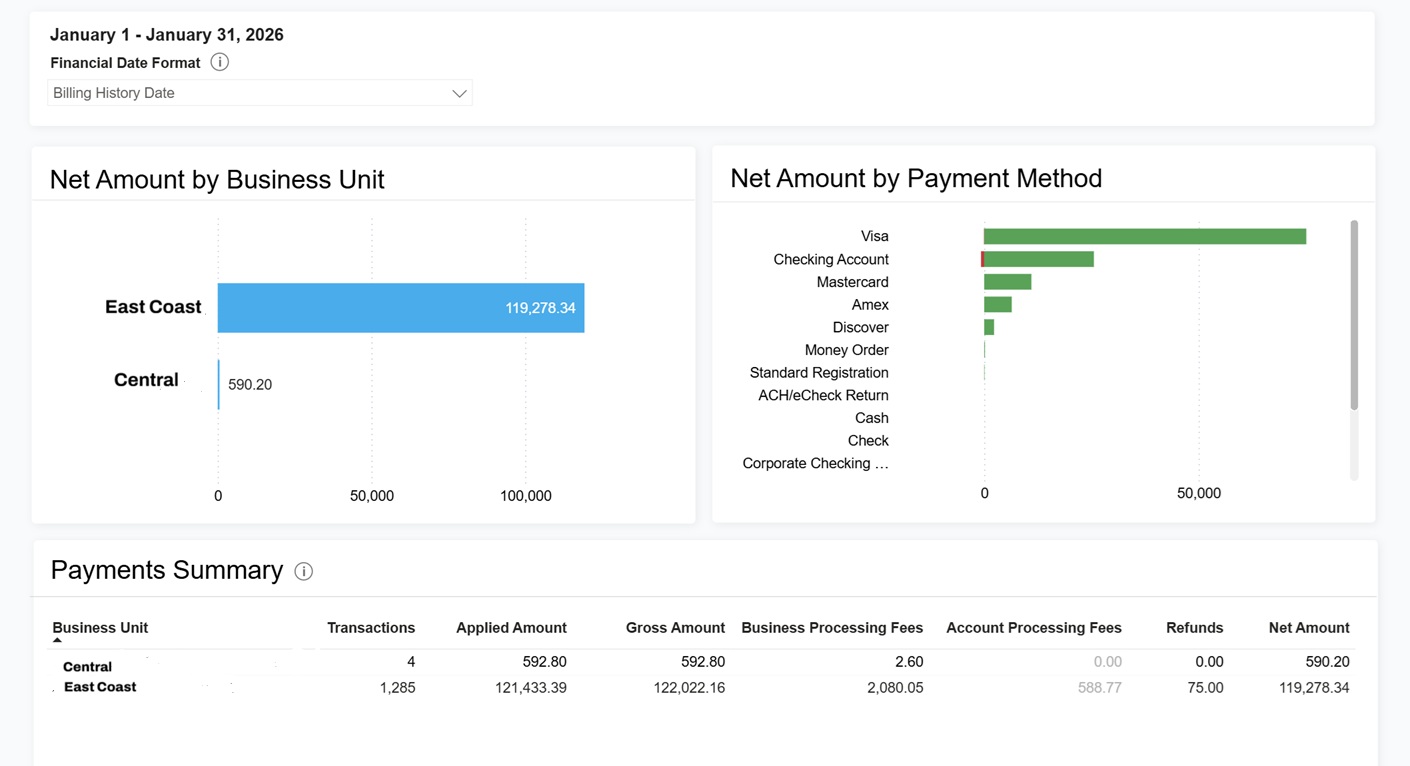Toggle sorting on the Refunds column
Screen dimensions: 1410x766
click(1195, 627)
